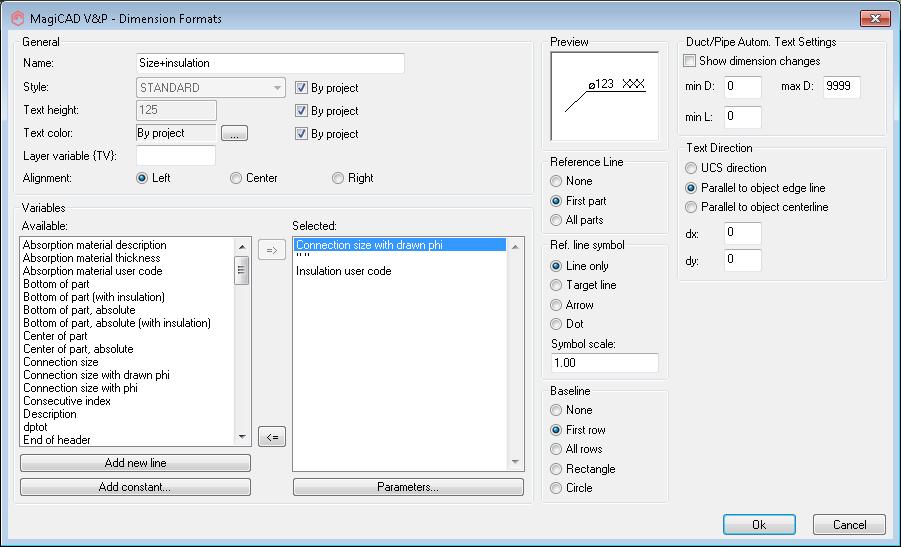Select Center alignment radio button
901x547 pixels.
236,178
